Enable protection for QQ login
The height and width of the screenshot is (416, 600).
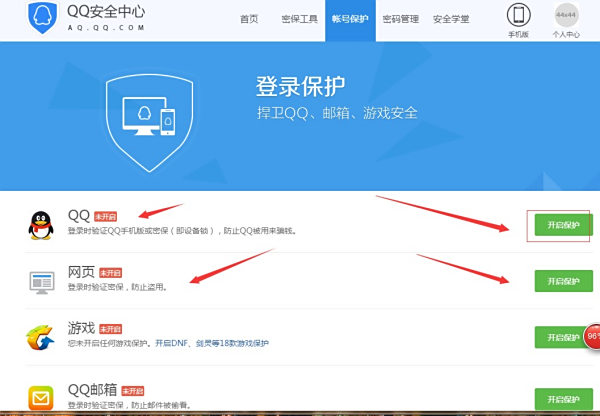point(563,225)
